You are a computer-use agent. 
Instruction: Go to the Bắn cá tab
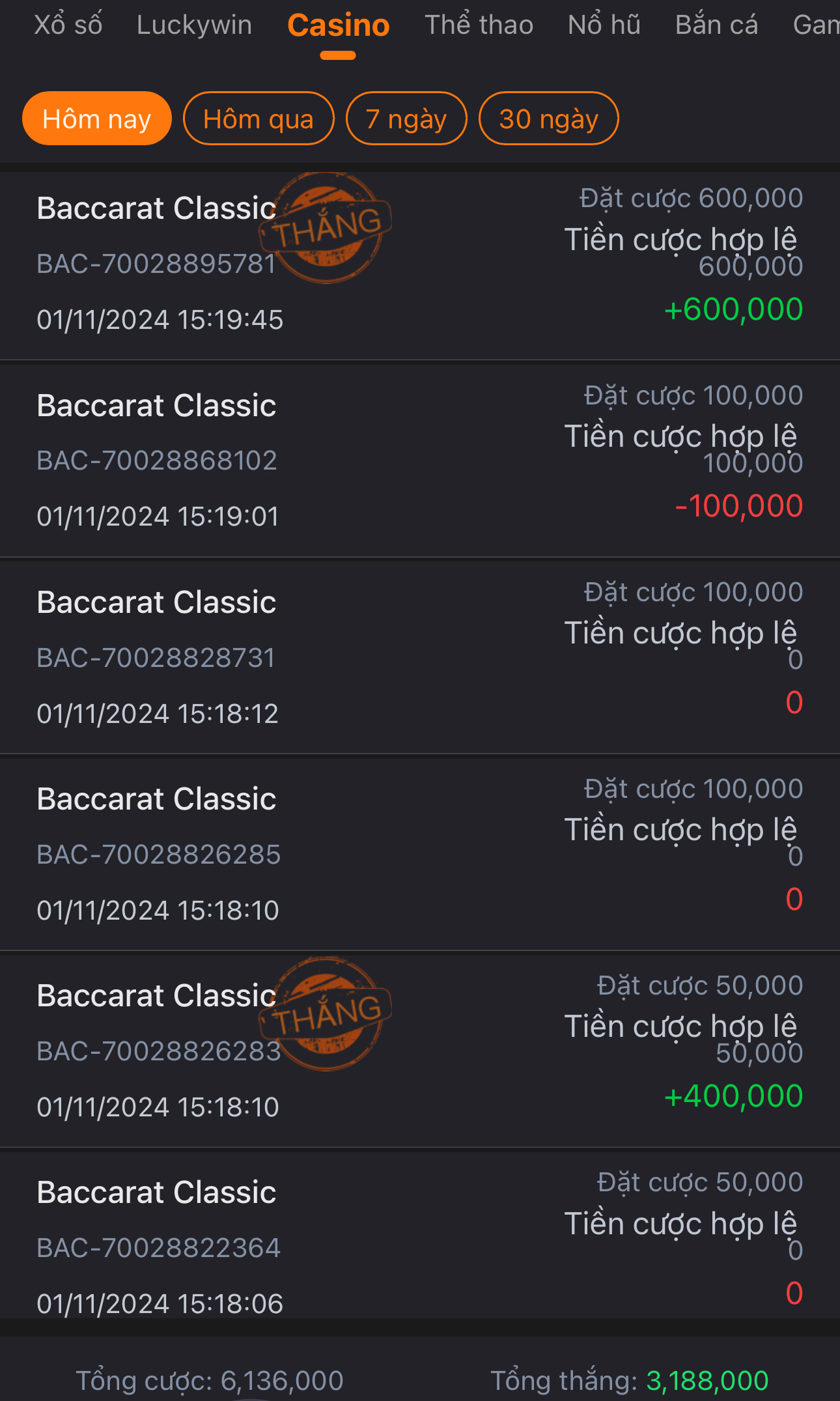coord(716,25)
